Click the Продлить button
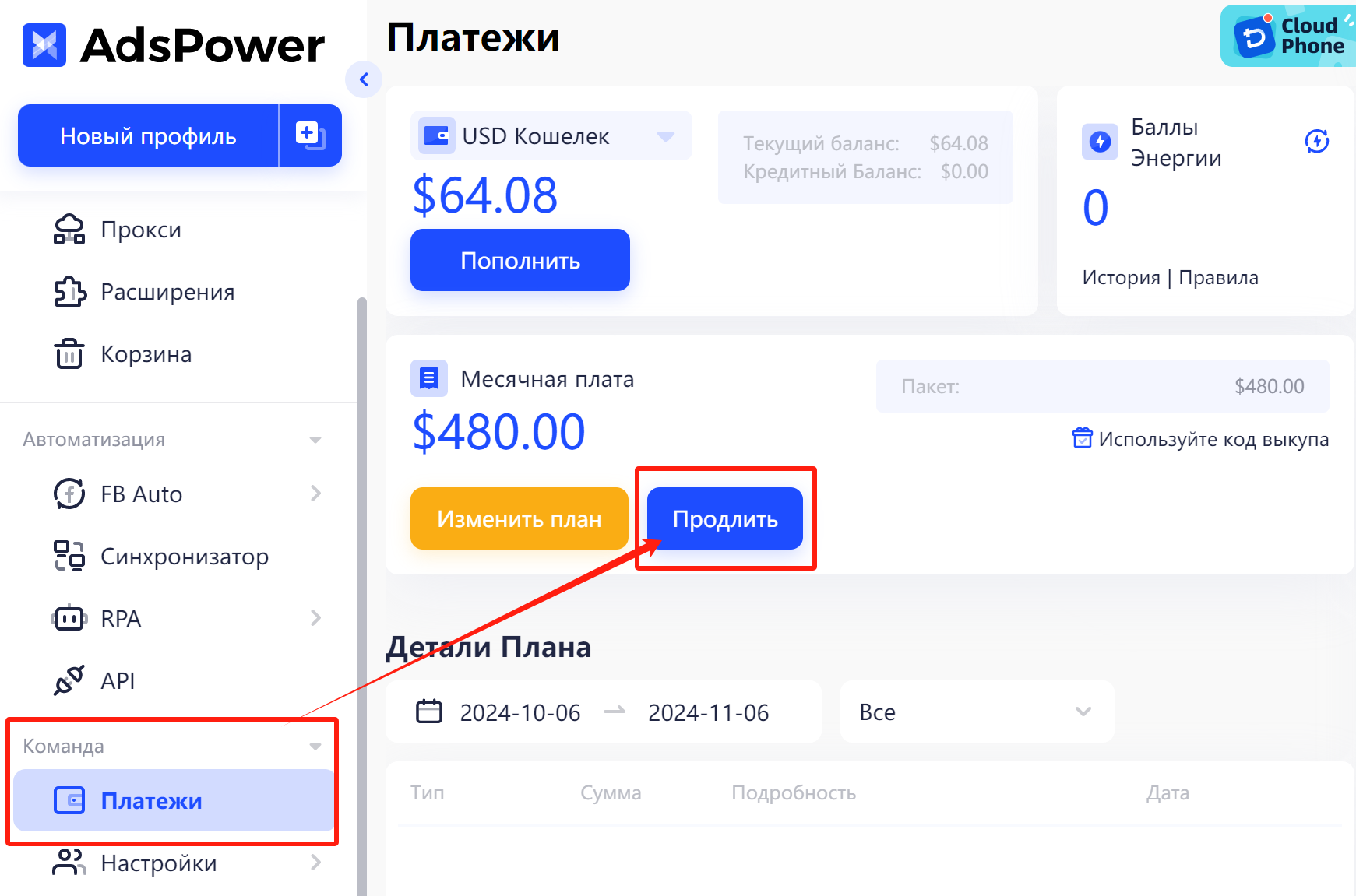This screenshot has width=1356, height=896. (724, 518)
